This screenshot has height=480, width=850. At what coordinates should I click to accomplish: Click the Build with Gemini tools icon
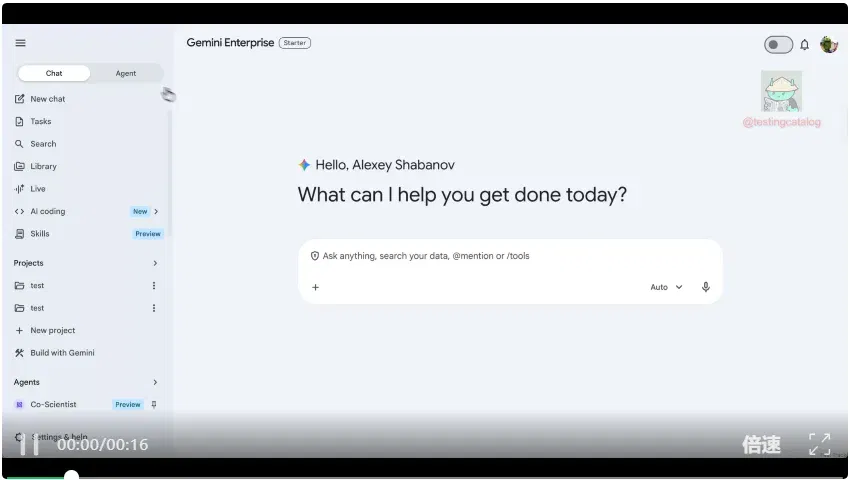[x=20, y=353]
